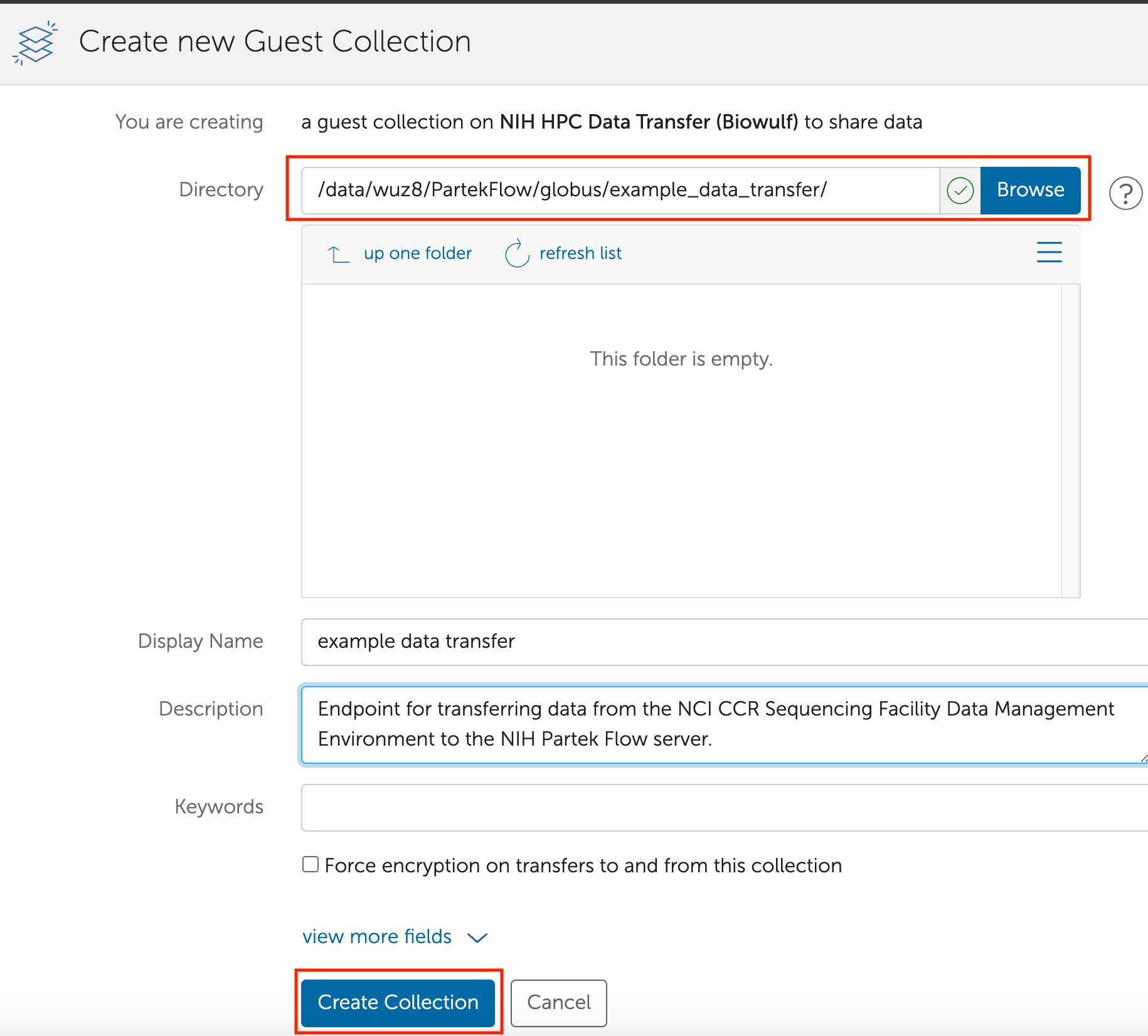This screenshot has width=1148, height=1036.
Task: Click the Create Collection button
Action: [398, 1002]
